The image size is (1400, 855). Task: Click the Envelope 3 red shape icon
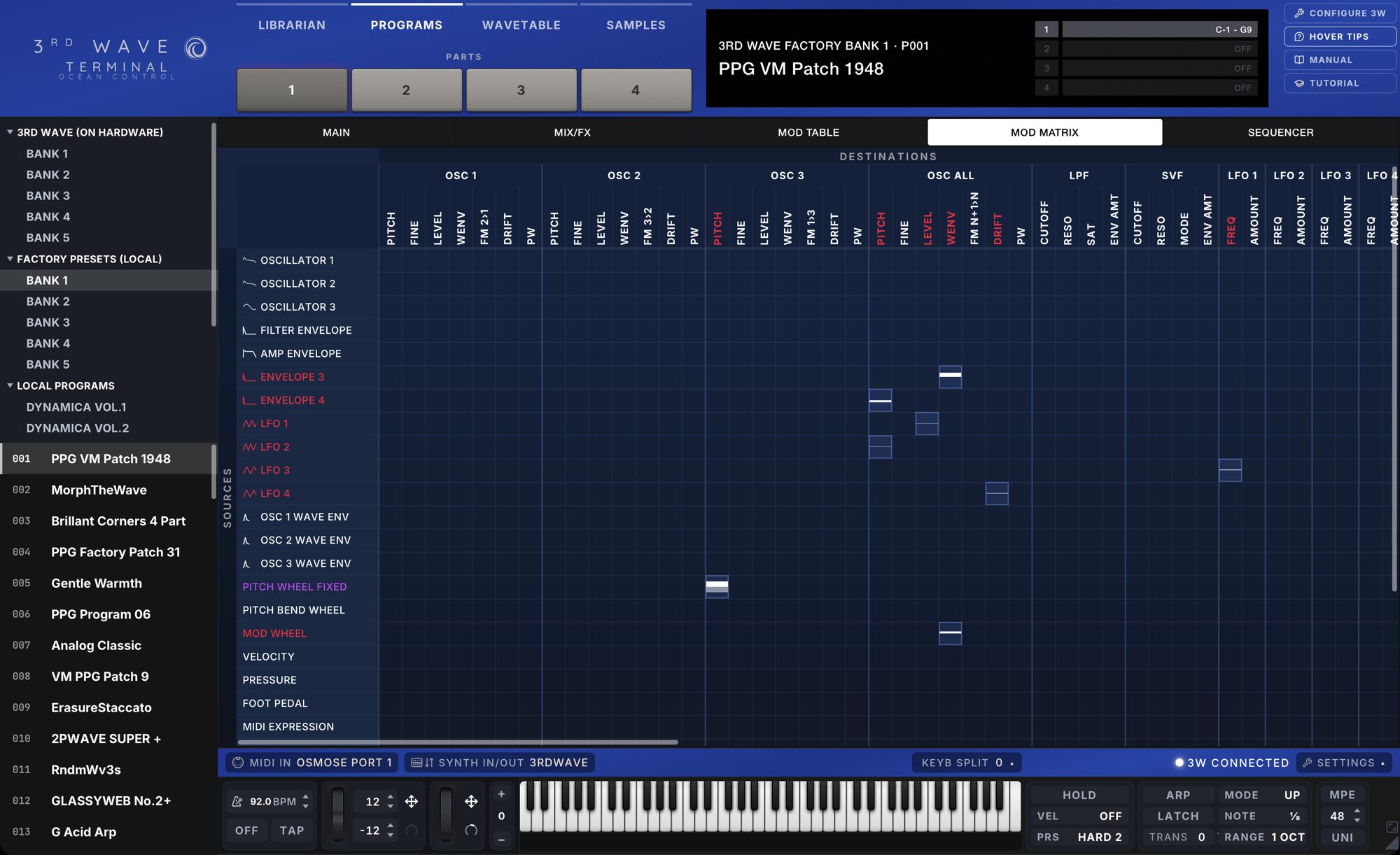pos(249,377)
